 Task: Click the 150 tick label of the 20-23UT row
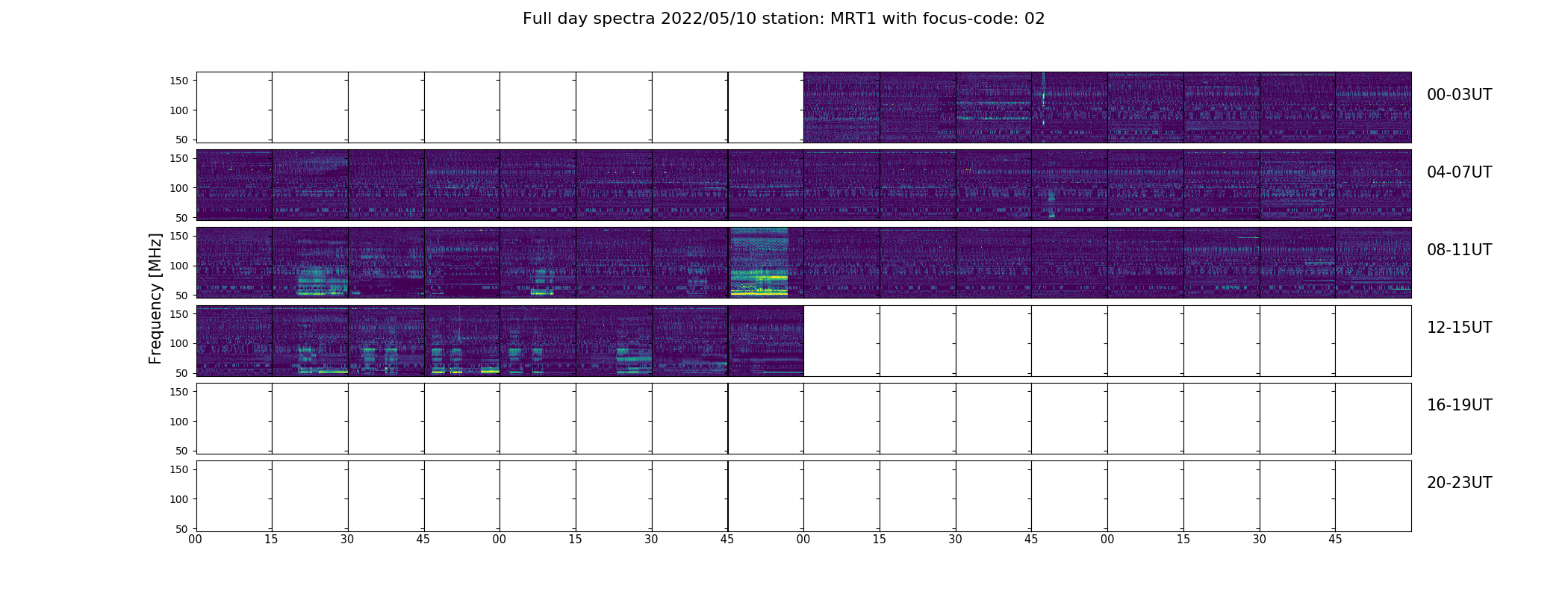(x=178, y=469)
